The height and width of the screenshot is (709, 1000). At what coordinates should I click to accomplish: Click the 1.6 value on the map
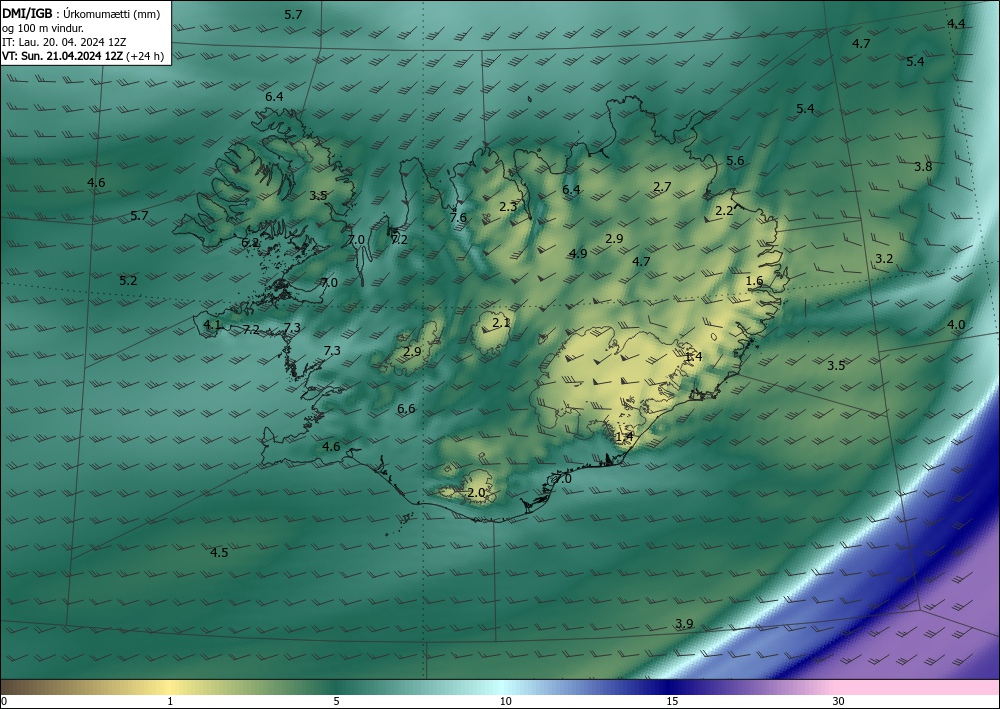click(x=754, y=281)
